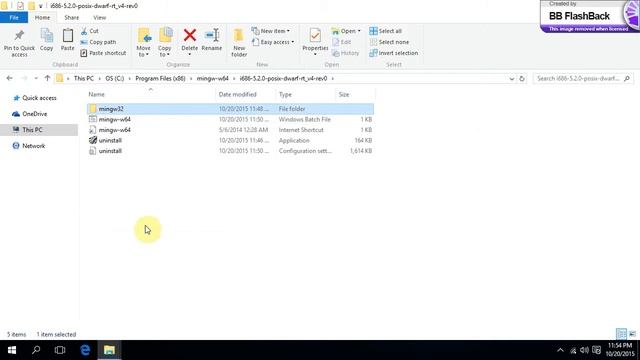Click Select all in ribbon
Viewport: 640px width, 360px height.
(x=386, y=31)
